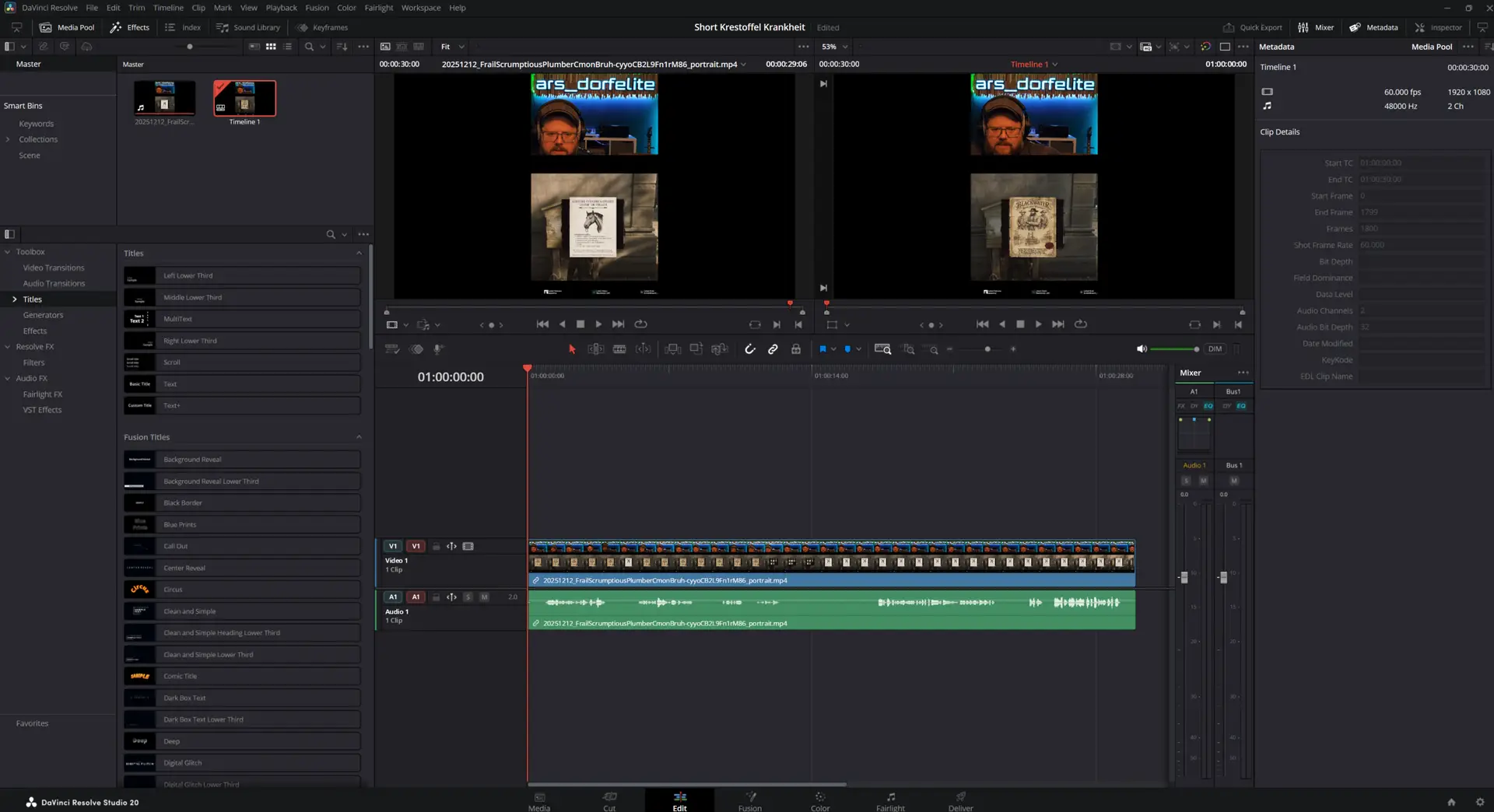Play reverse in the source viewer
Screen dimensions: 1494x812
click(x=562, y=324)
